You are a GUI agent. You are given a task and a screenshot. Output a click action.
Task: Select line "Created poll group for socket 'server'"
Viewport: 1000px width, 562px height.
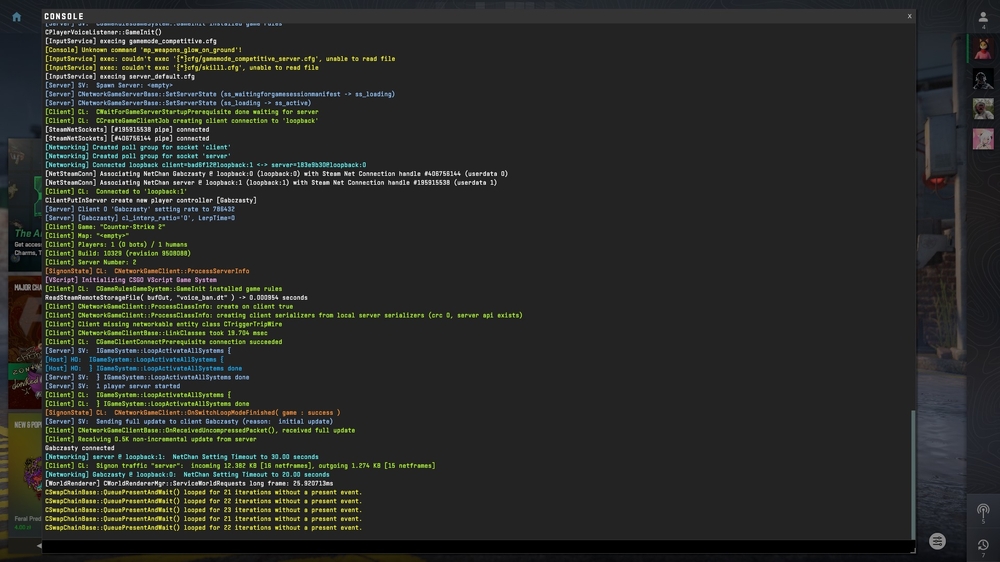[x=138, y=156]
